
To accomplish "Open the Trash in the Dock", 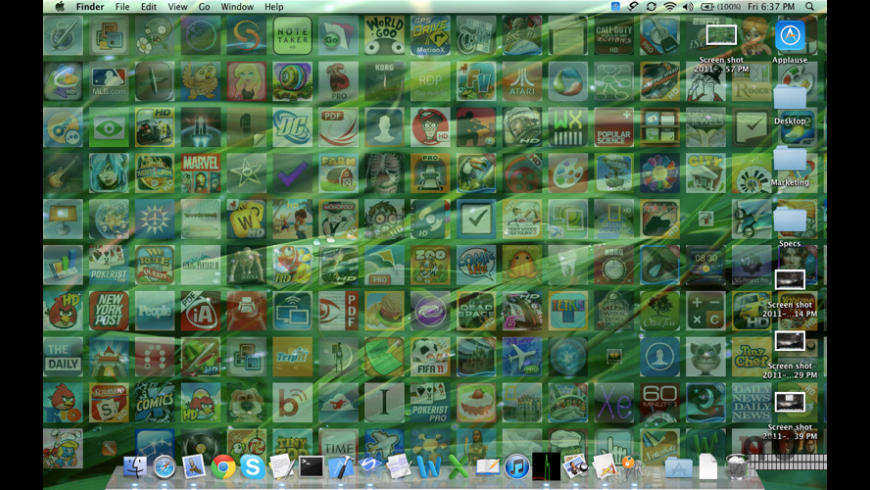I will pyautogui.click(x=737, y=467).
